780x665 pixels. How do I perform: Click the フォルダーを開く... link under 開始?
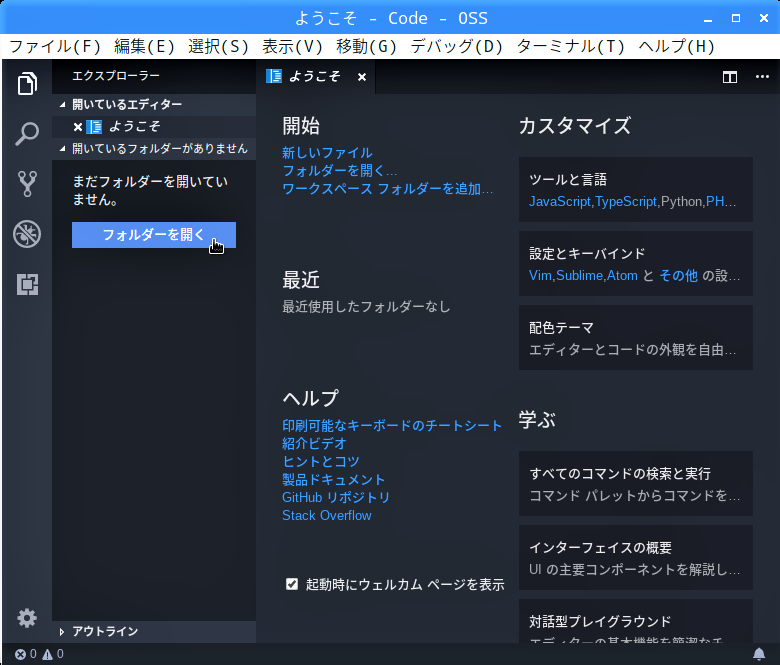tap(339, 171)
